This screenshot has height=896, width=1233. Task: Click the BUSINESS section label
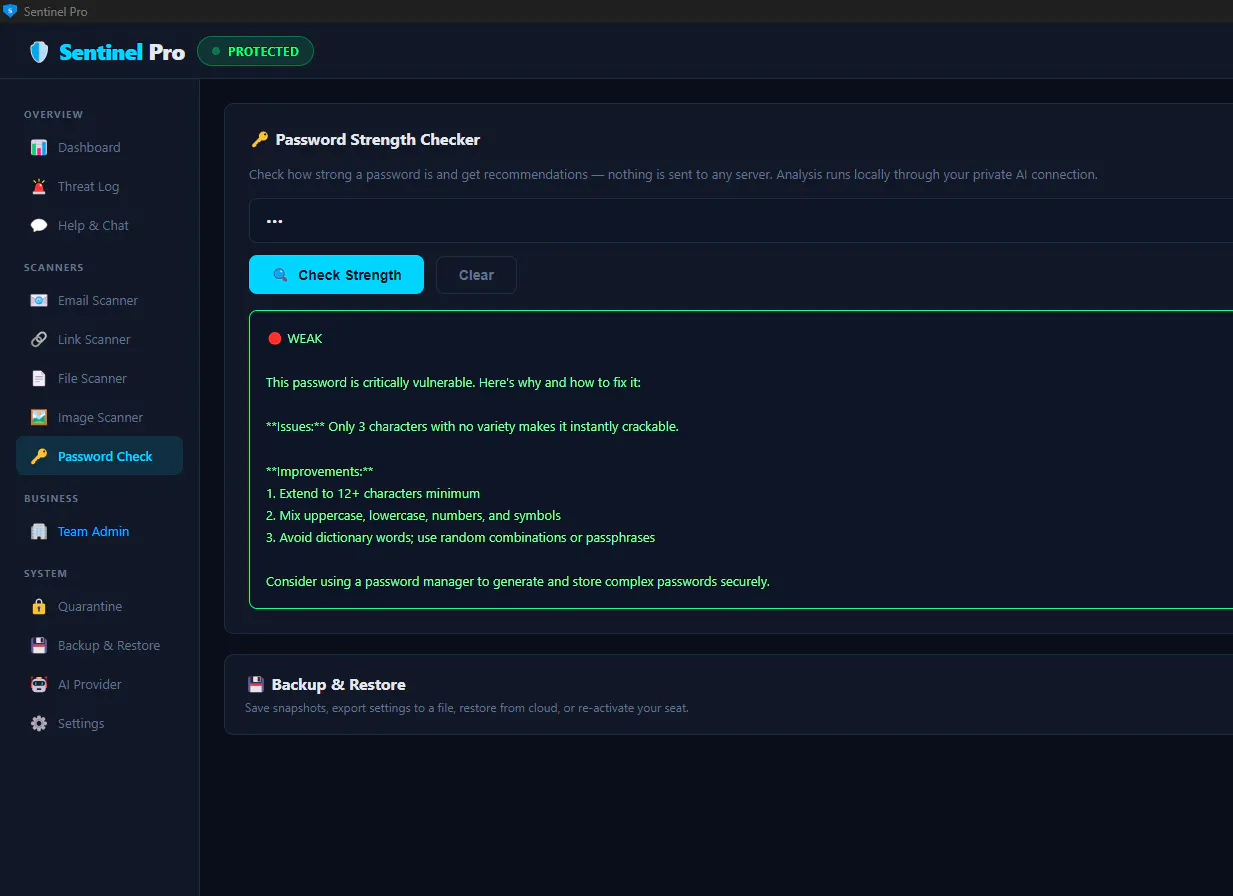click(51, 499)
